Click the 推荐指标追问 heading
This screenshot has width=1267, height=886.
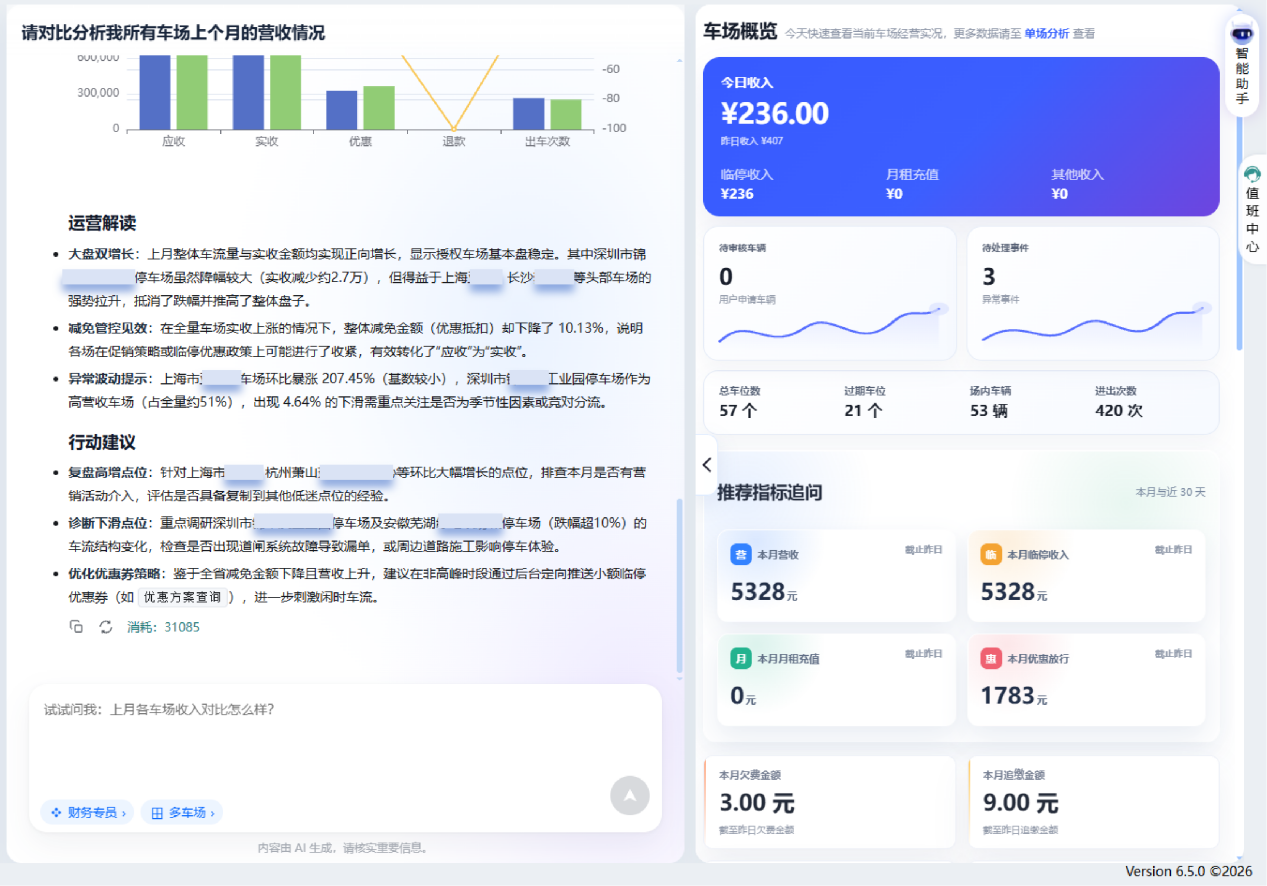770,492
